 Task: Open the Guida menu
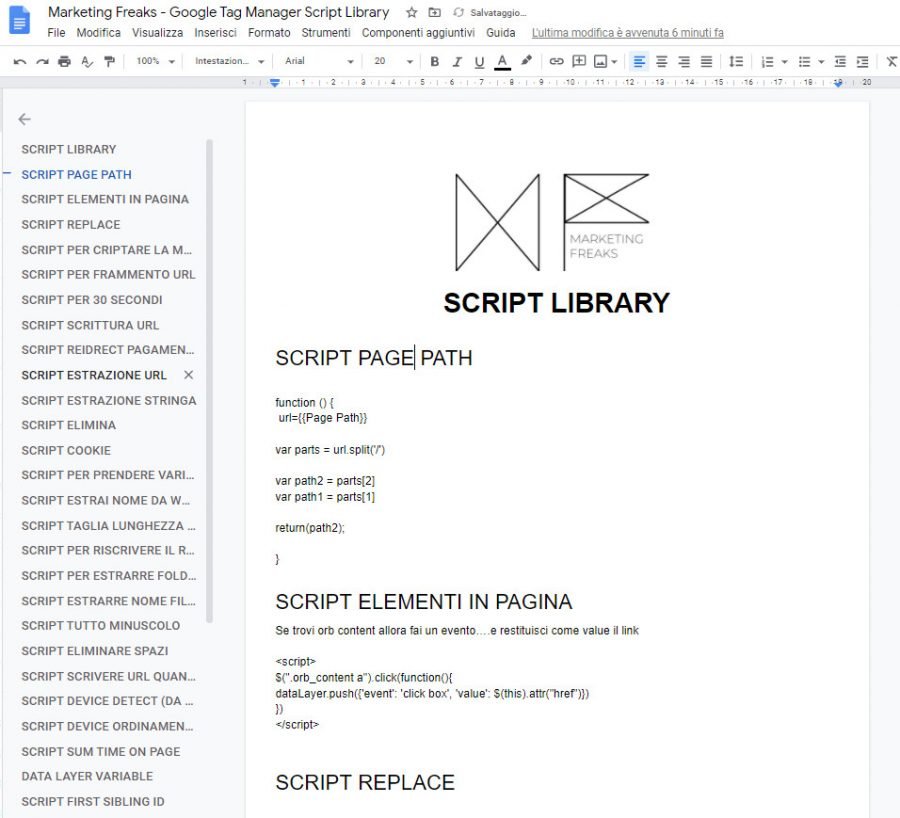501,33
